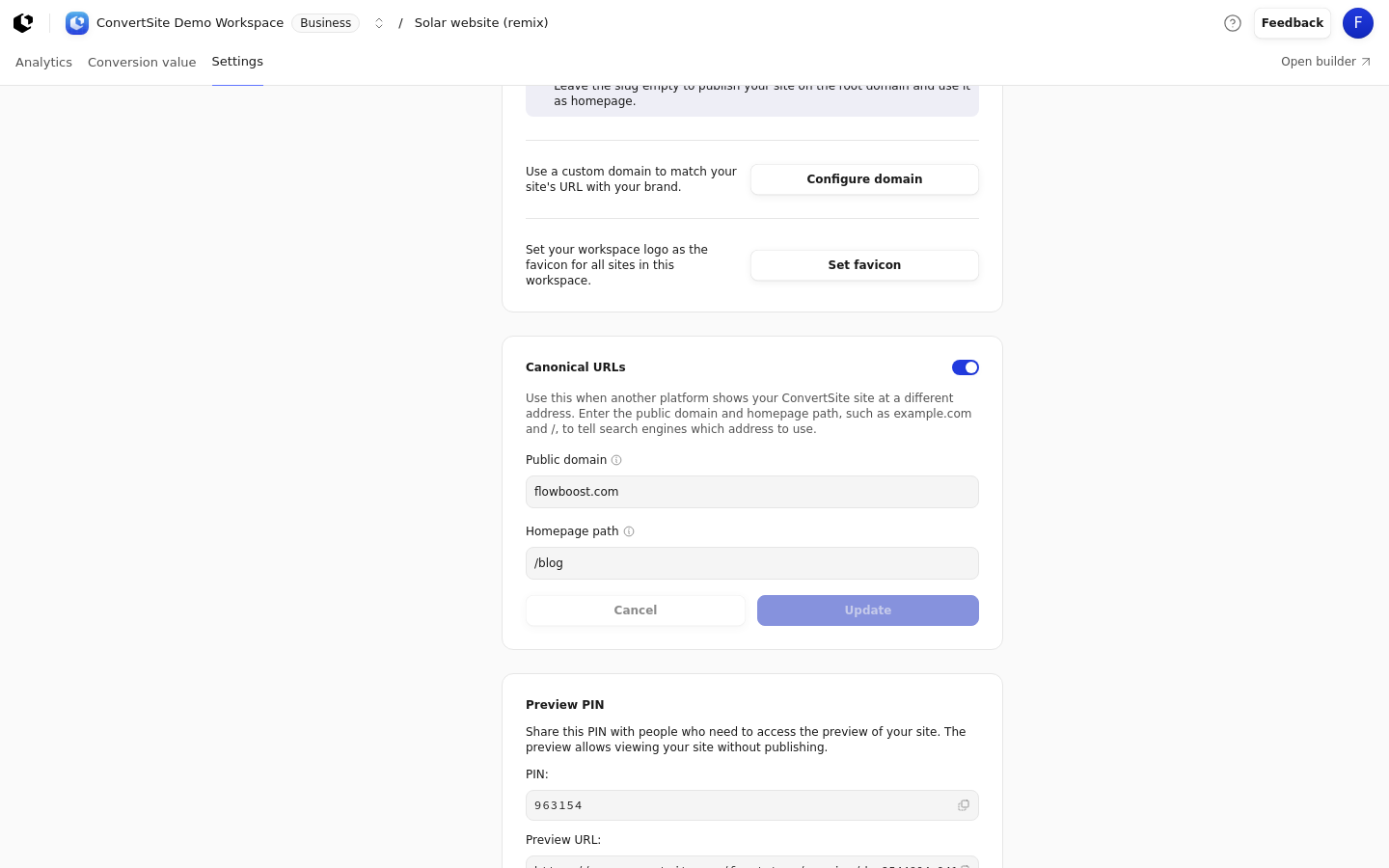Viewport: 1389px width, 868px height.
Task: Click the Preview URL label
Action: [x=563, y=840]
